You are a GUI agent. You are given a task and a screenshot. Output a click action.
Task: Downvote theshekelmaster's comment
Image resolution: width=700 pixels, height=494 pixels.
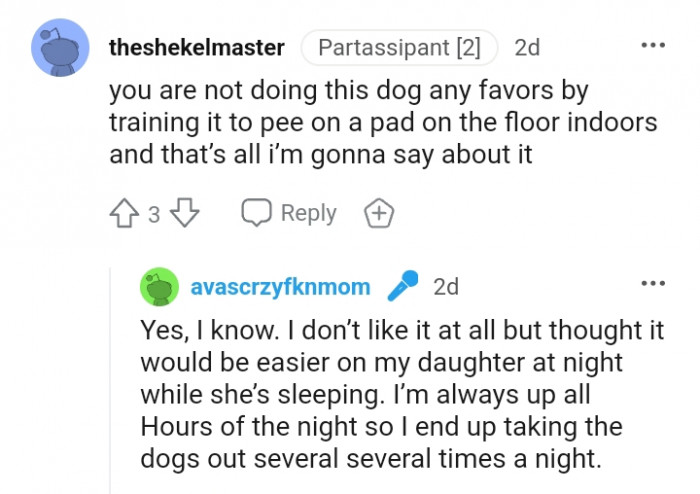[x=187, y=213]
